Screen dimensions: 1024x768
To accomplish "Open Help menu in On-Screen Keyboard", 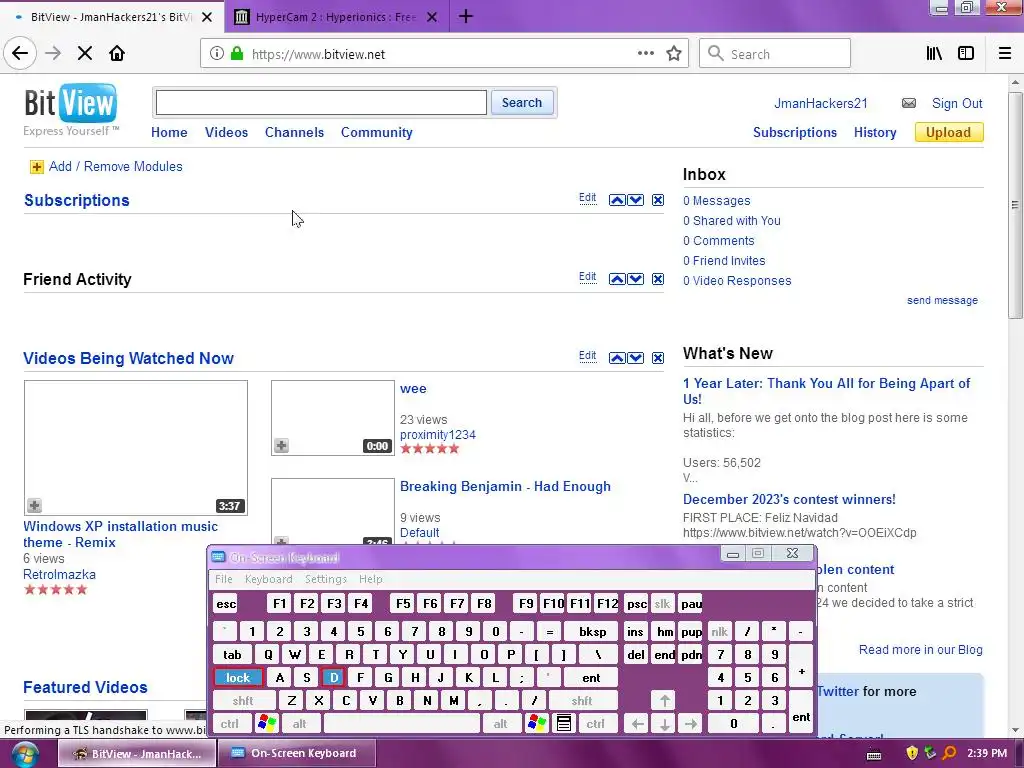I will click(x=370, y=579).
